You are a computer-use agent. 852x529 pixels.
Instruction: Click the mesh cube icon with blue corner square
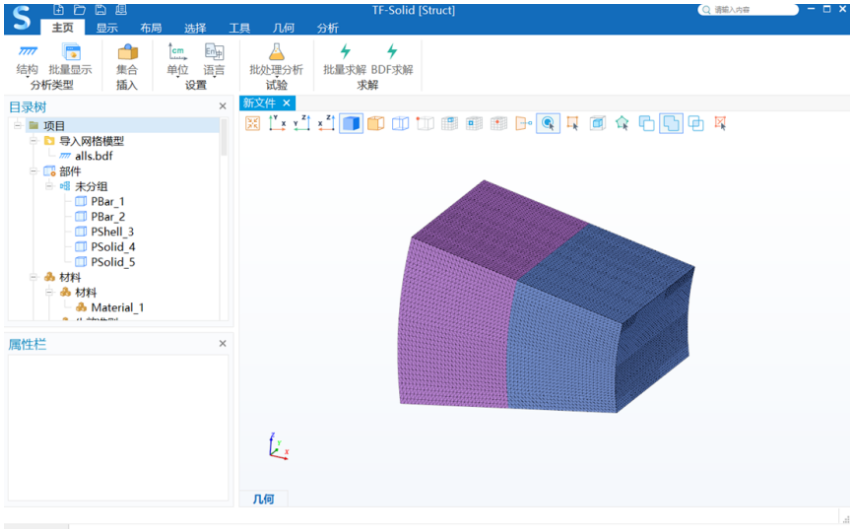pos(449,123)
